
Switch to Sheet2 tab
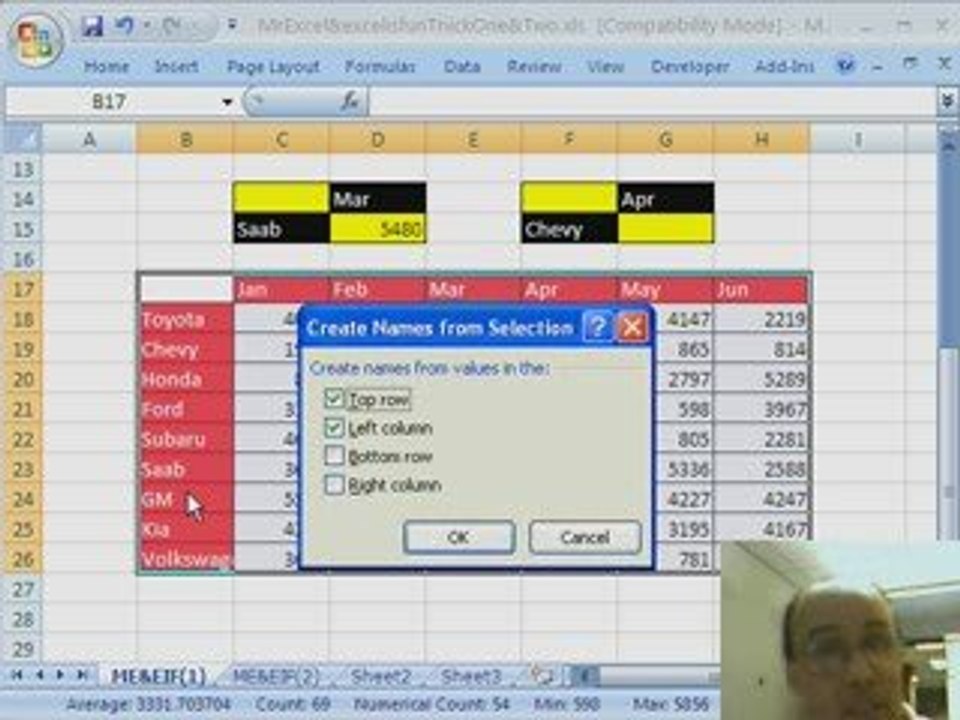[x=380, y=676]
